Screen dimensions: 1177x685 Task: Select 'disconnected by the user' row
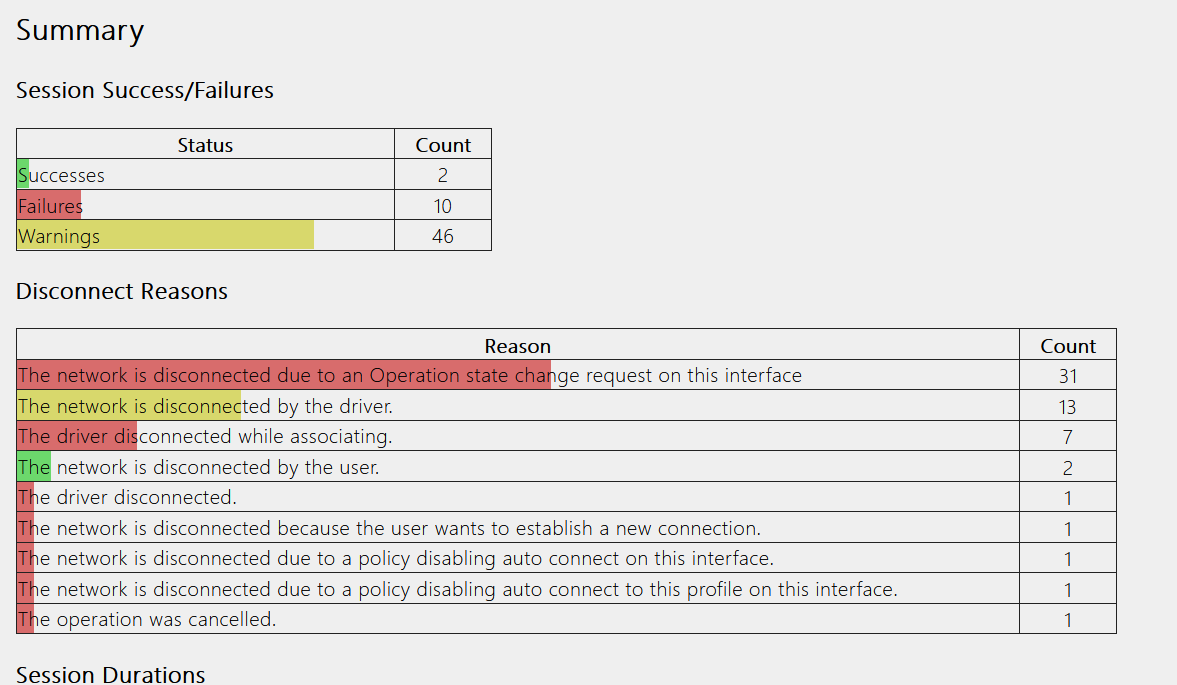pos(517,467)
